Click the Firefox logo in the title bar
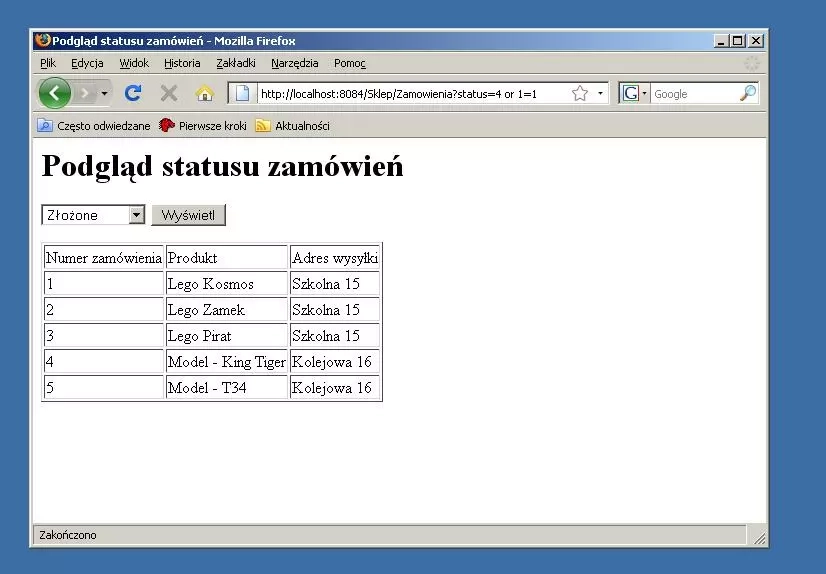Viewport: 826px width, 574px height. tap(43, 40)
